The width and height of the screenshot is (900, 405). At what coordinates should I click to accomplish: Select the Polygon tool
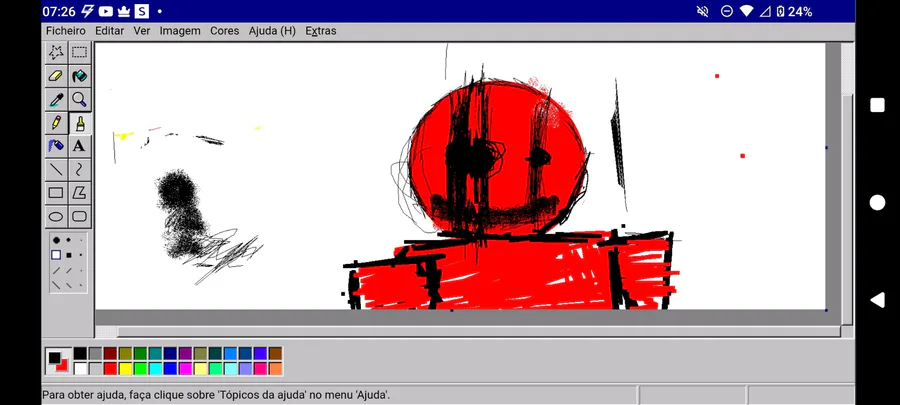79,193
